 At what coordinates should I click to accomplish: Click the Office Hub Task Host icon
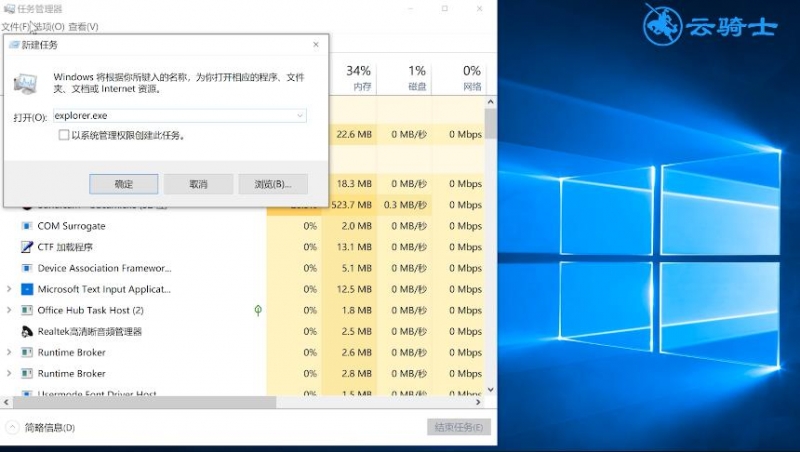click(27, 310)
